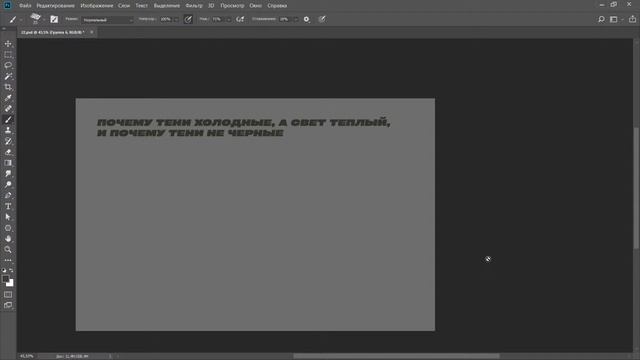Screen dimensions: 640x360
Task: Click the smoothing value field
Action: click(x=285, y=19)
